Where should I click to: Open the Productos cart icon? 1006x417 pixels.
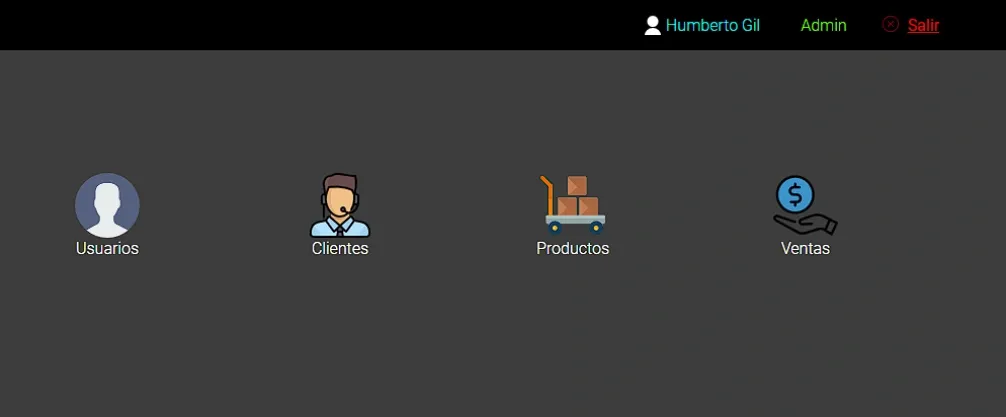click(x=573, y=205)
